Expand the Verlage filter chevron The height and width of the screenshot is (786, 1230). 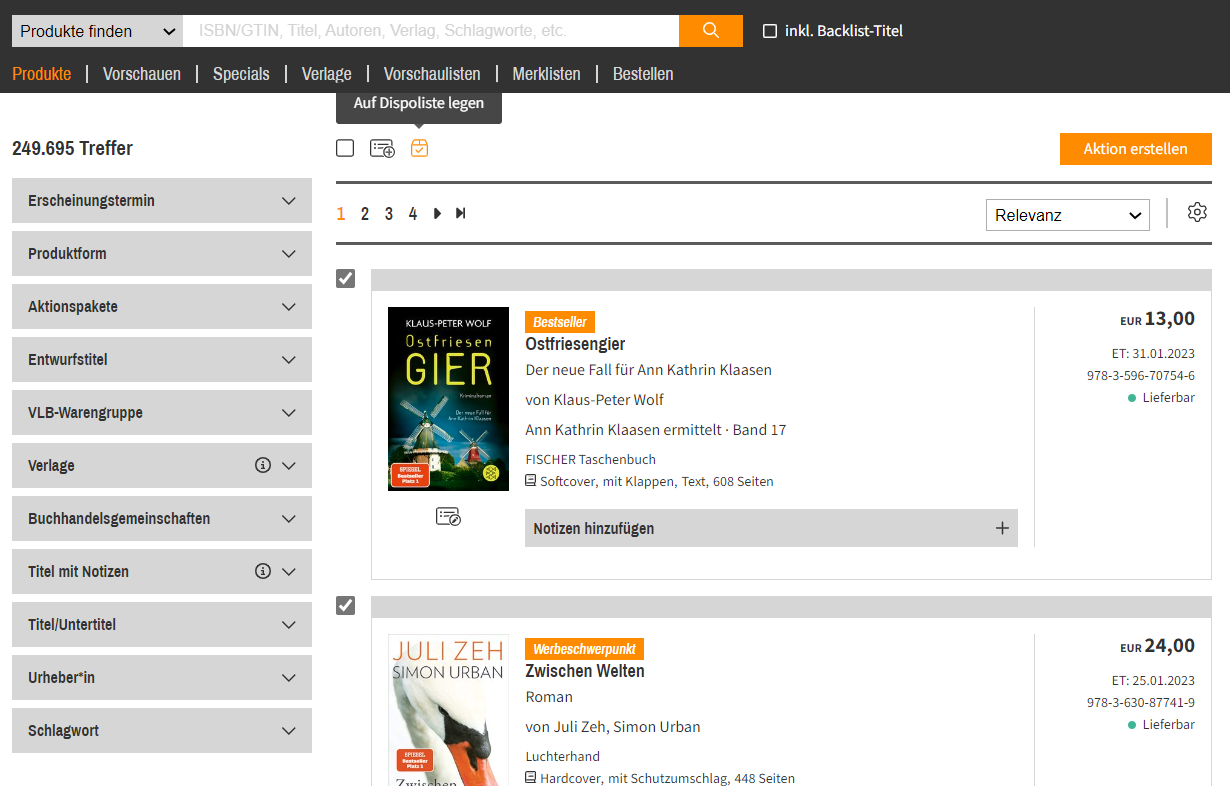coord(289,466)
